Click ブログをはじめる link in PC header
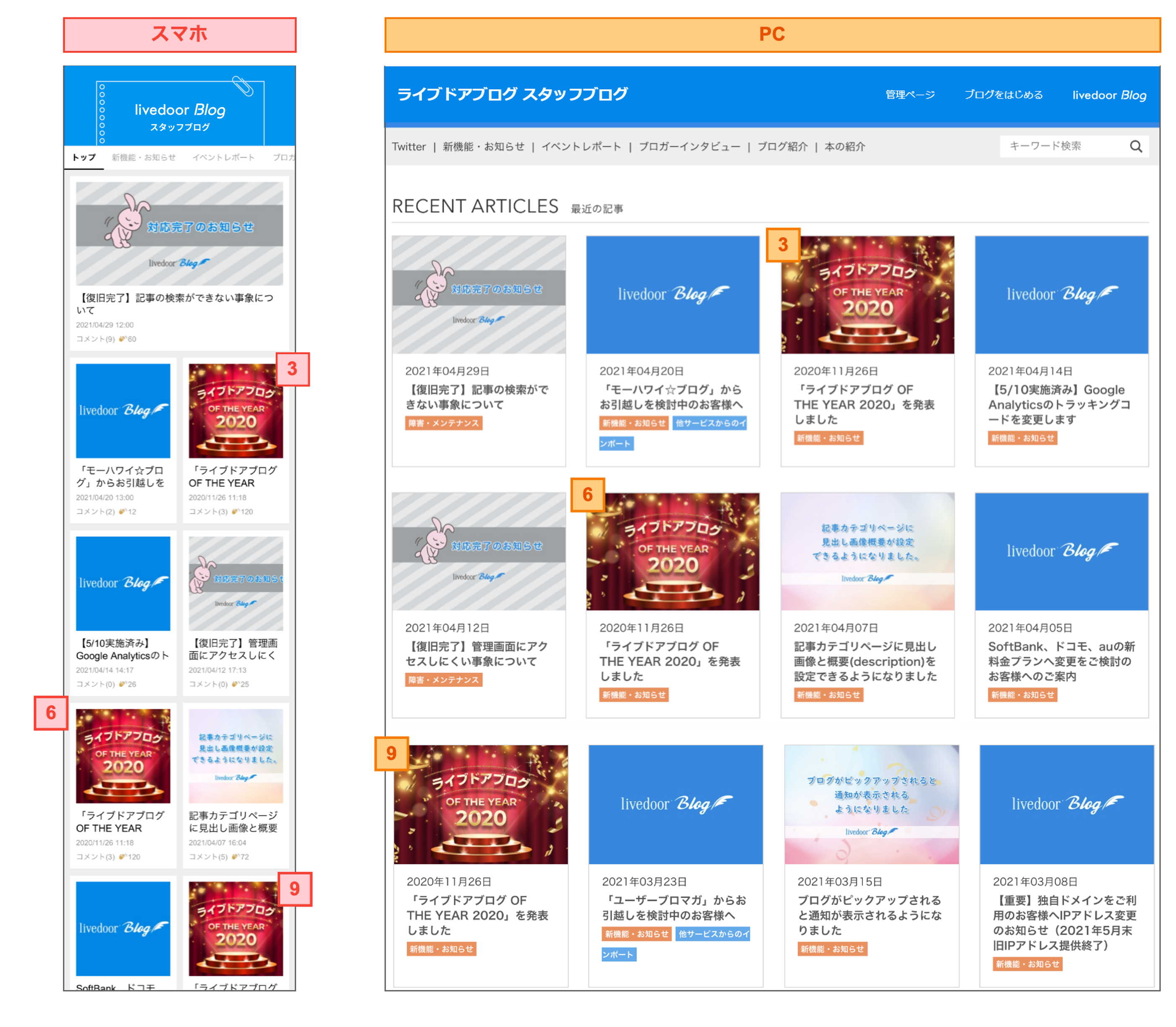Viewport: 1176px width, 1027px height. coord(1003,95)
